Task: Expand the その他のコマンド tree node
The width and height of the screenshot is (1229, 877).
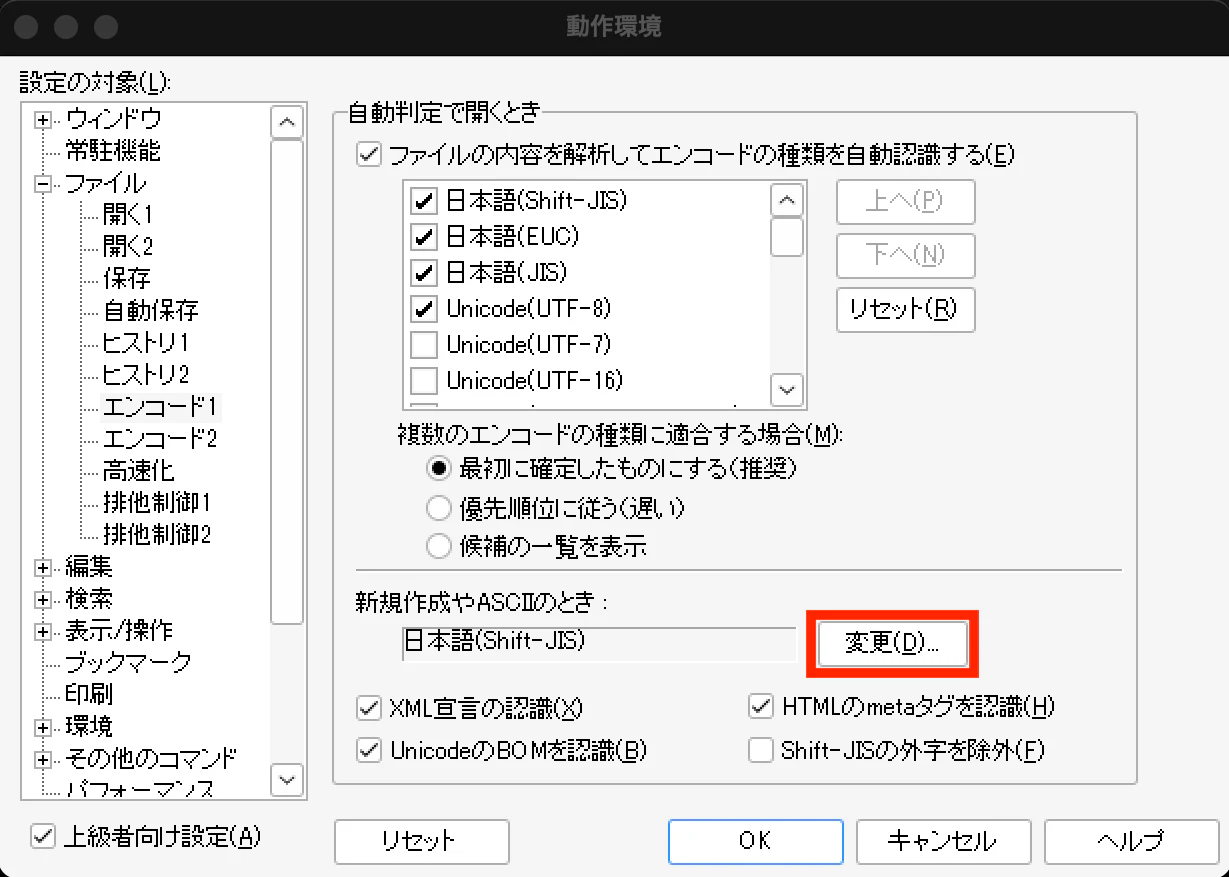Action: (43, 759)
